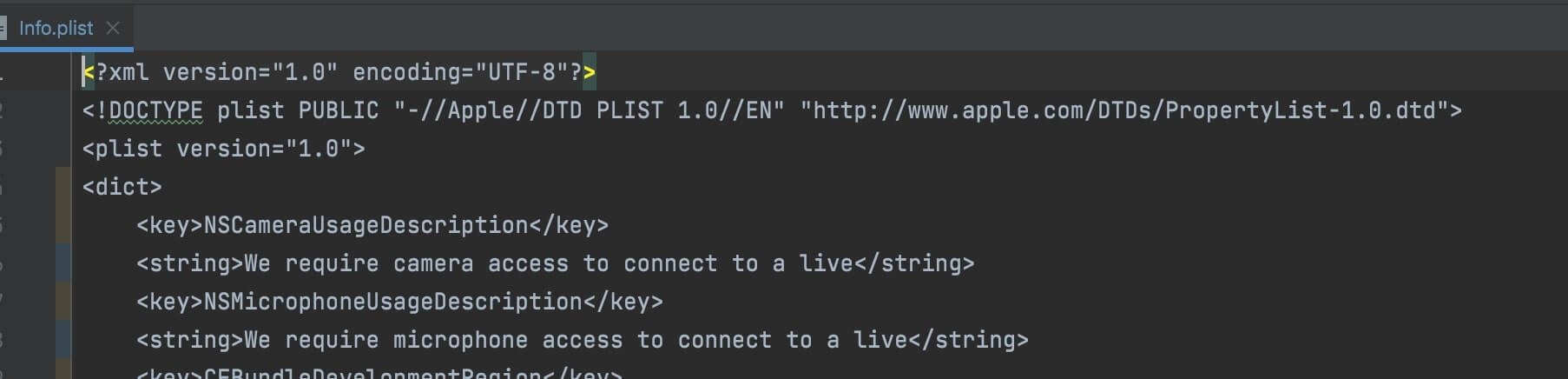Click the gutter change marker beside NSMicrophoneUsageDescription line
The image size is (1568, 379).
pyautogui.click(x=63, y=302)
